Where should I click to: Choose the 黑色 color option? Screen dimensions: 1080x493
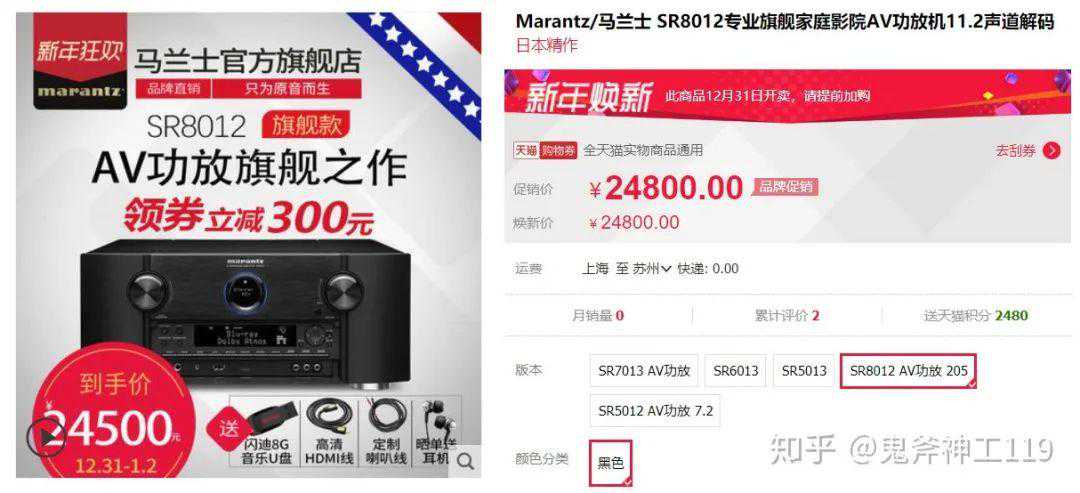610,463
